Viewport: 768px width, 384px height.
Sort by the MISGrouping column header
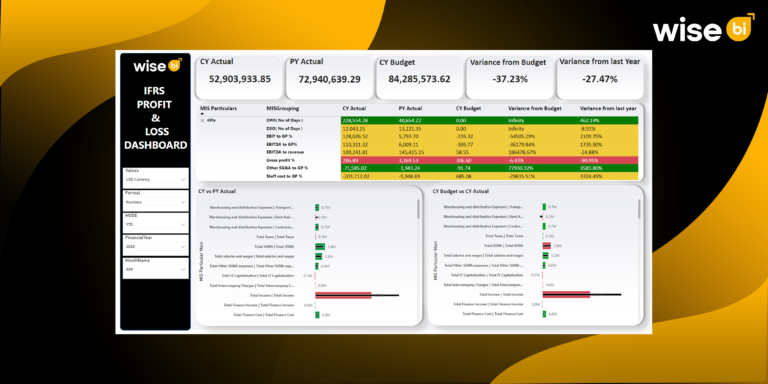283,108
